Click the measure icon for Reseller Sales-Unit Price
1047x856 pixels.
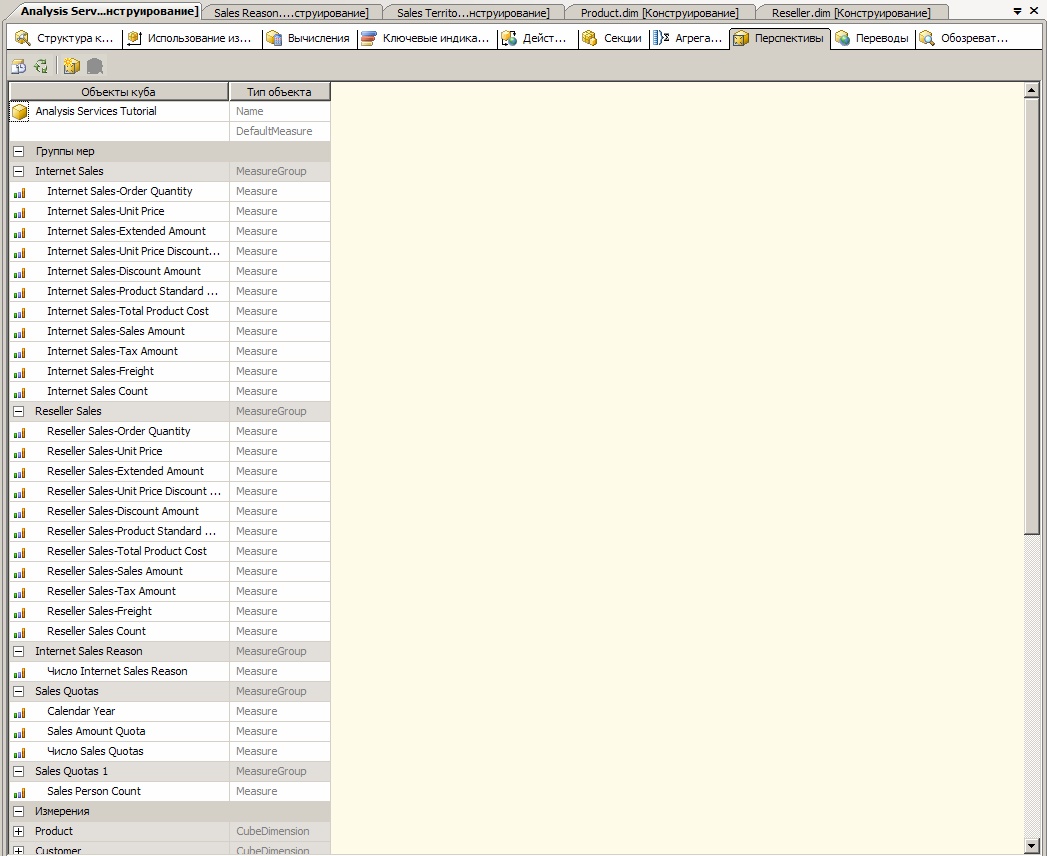click(x=20, y=453)
